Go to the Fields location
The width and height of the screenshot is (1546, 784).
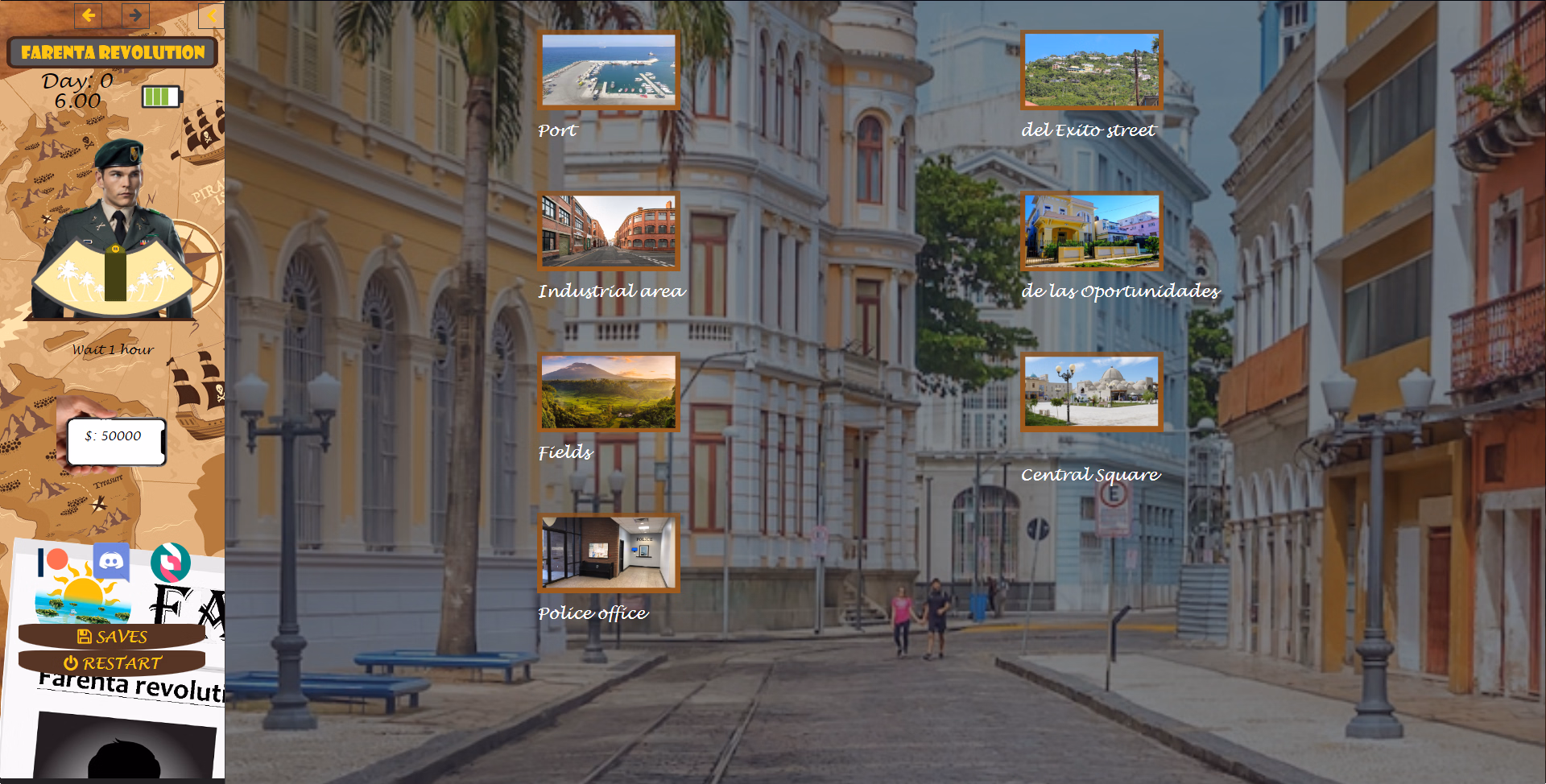tap(609, 392)
